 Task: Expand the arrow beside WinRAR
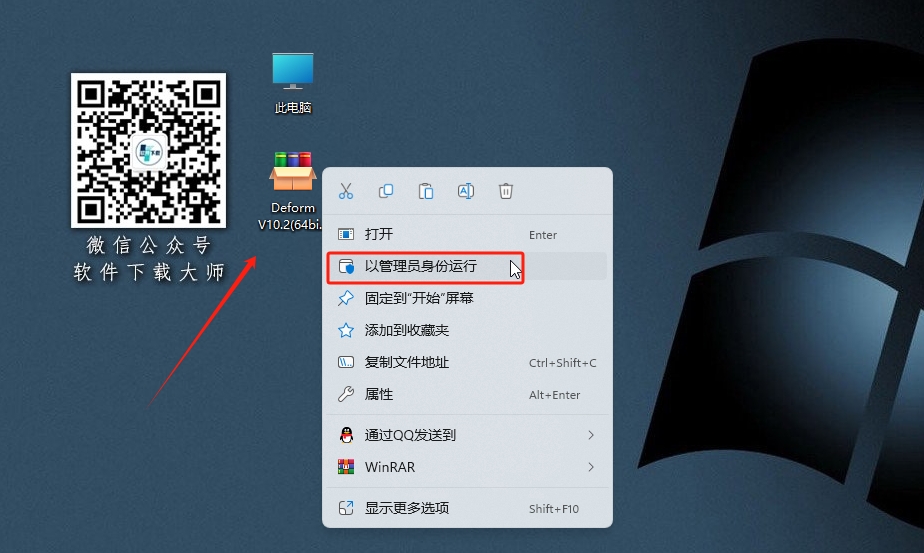coord(590,467)
